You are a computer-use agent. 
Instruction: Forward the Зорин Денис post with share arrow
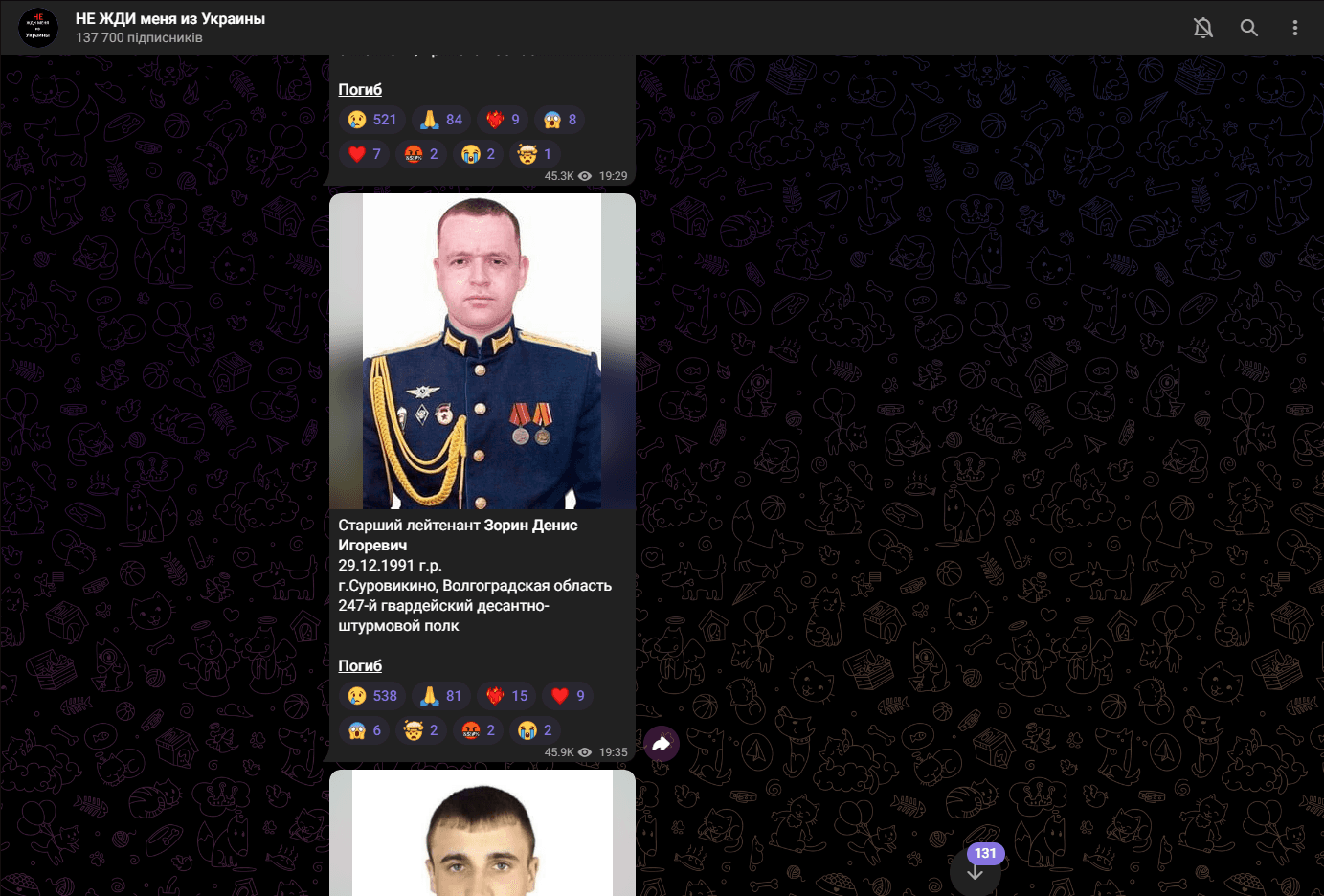pos(662,744)
